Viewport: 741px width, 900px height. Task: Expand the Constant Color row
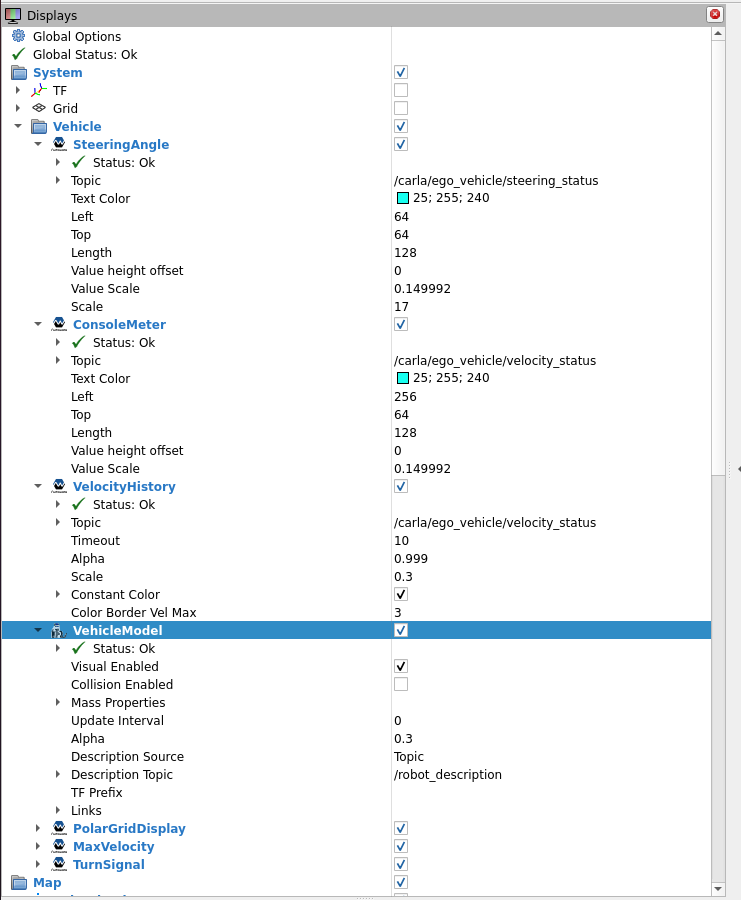click(x=57, y=594)
